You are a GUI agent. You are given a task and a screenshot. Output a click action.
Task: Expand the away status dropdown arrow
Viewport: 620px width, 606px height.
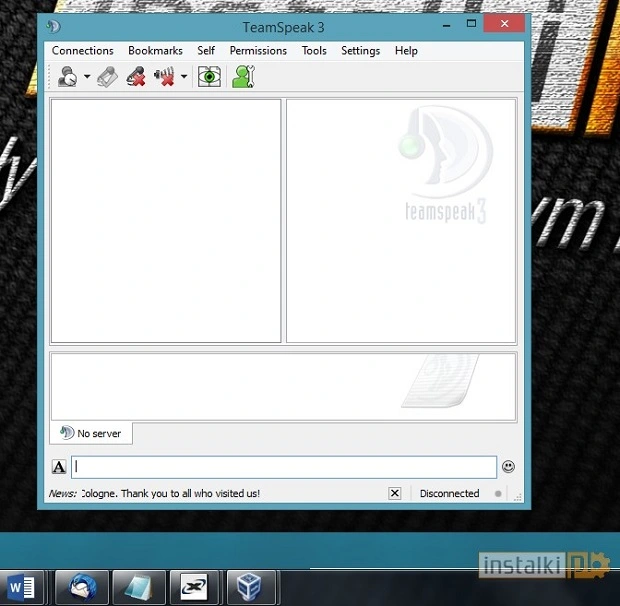pos(87,77)
